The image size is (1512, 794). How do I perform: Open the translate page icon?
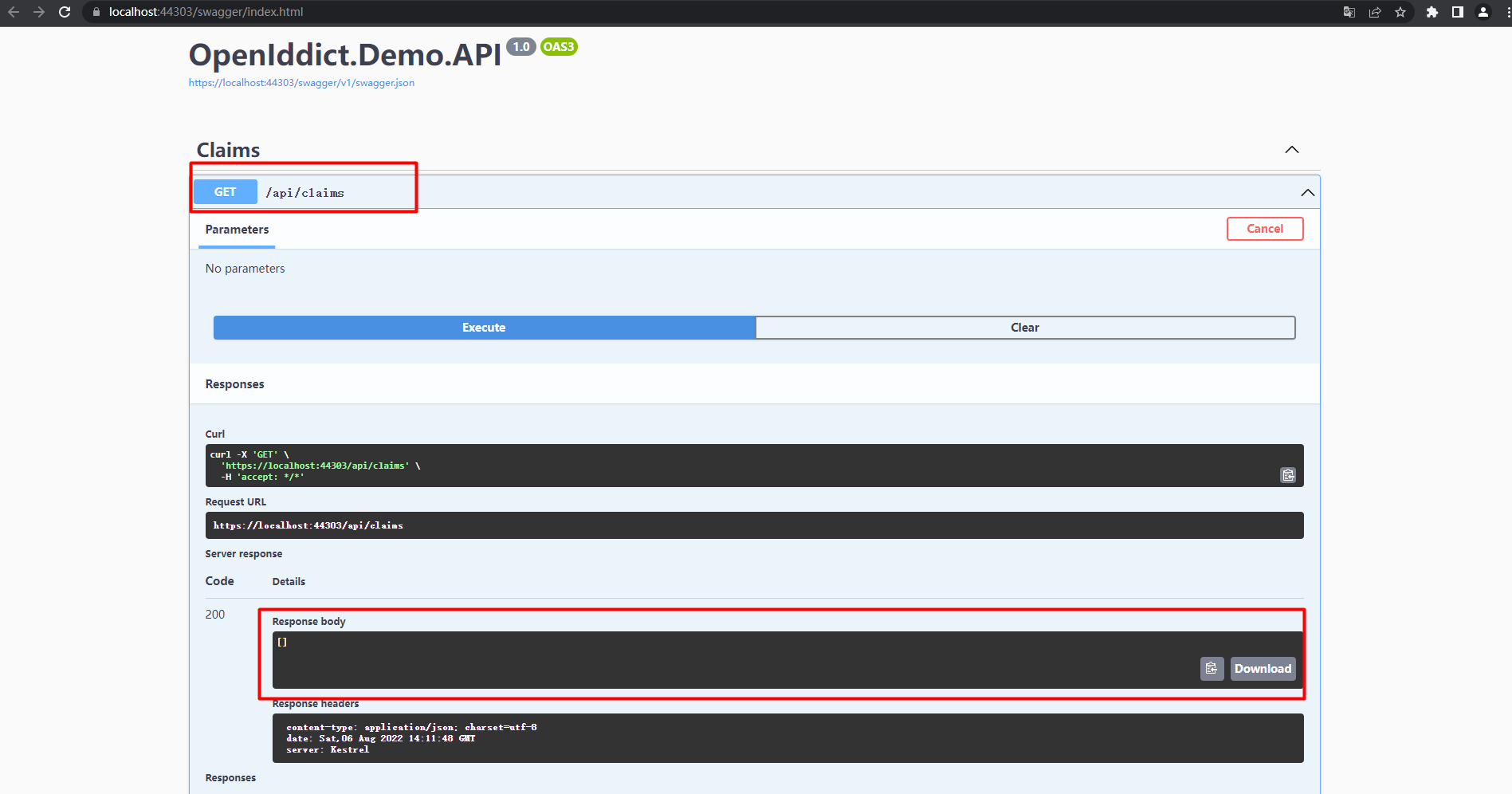(1349, 12)
